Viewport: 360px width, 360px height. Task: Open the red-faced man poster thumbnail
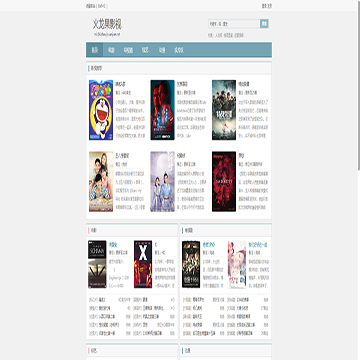pyautogui.click(x=162, y=110)
